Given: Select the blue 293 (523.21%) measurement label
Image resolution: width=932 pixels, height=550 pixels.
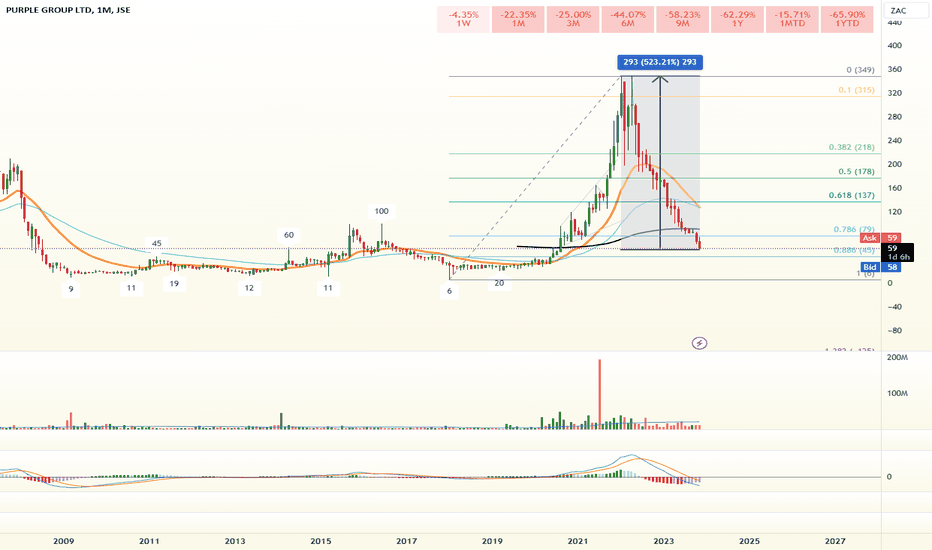Looking at the screenshot, I should point(660,62).
